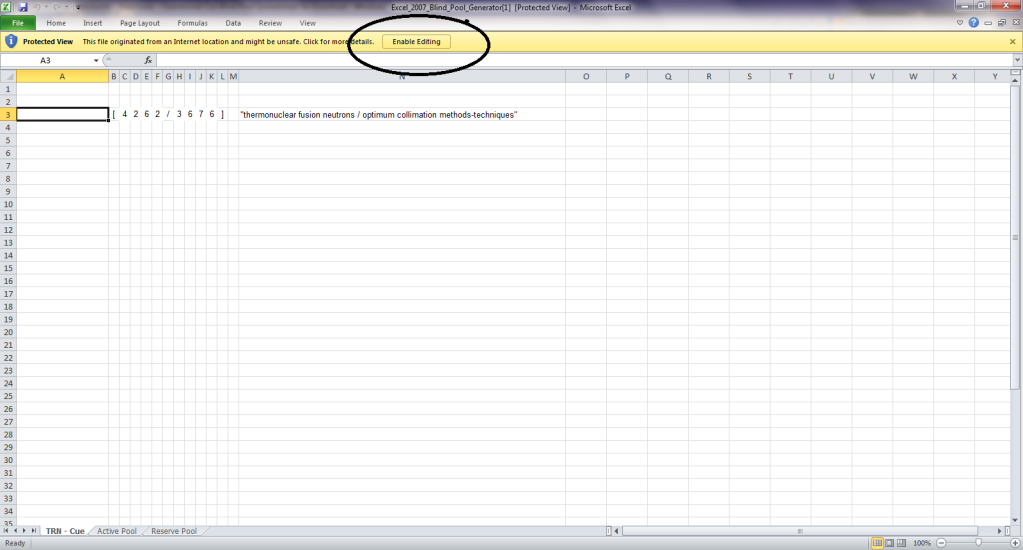Click the zoom slider handle
1023x550 pixels.
pos(978,543)
